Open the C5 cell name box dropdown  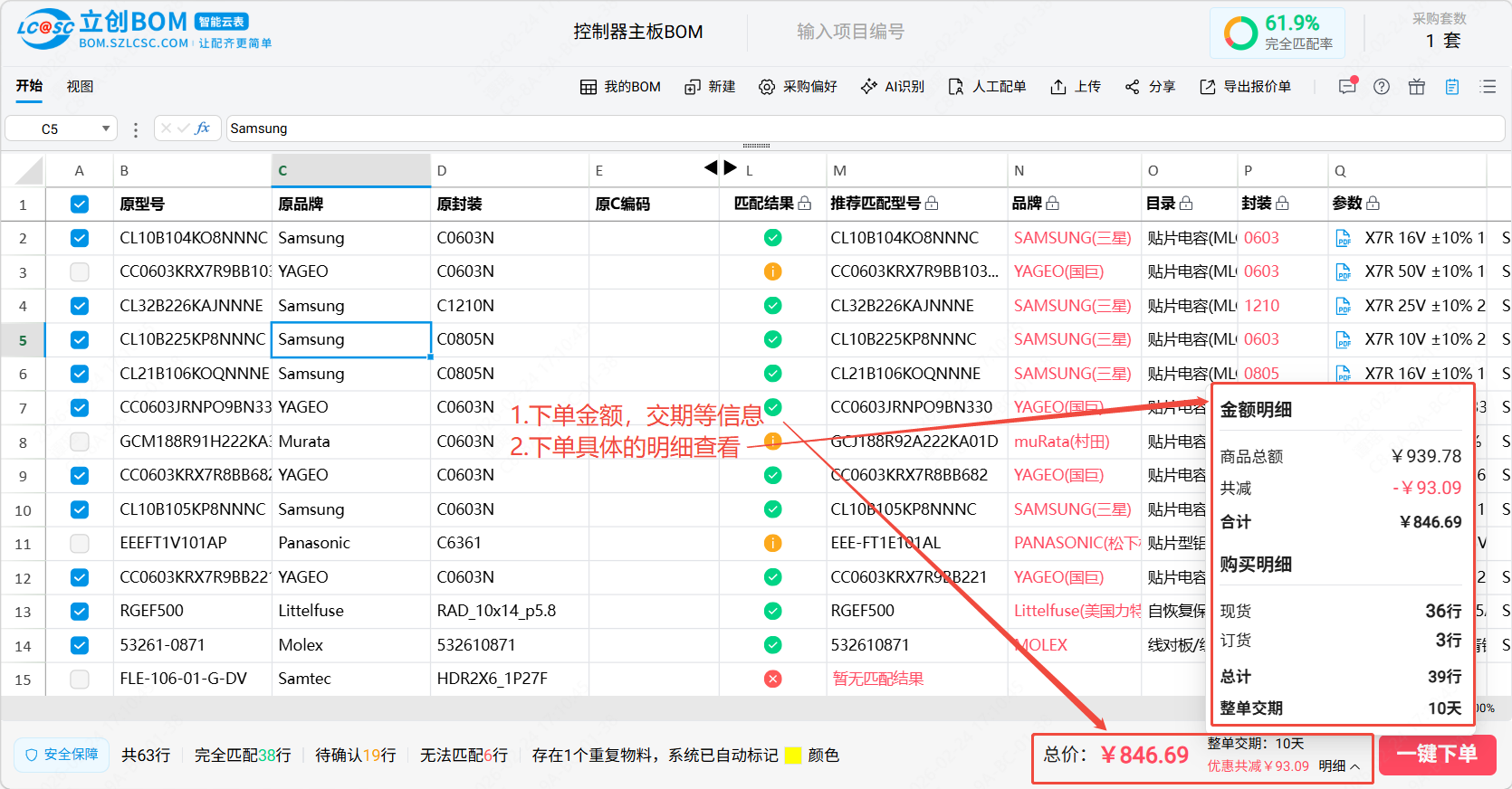[x=106, y=128]
